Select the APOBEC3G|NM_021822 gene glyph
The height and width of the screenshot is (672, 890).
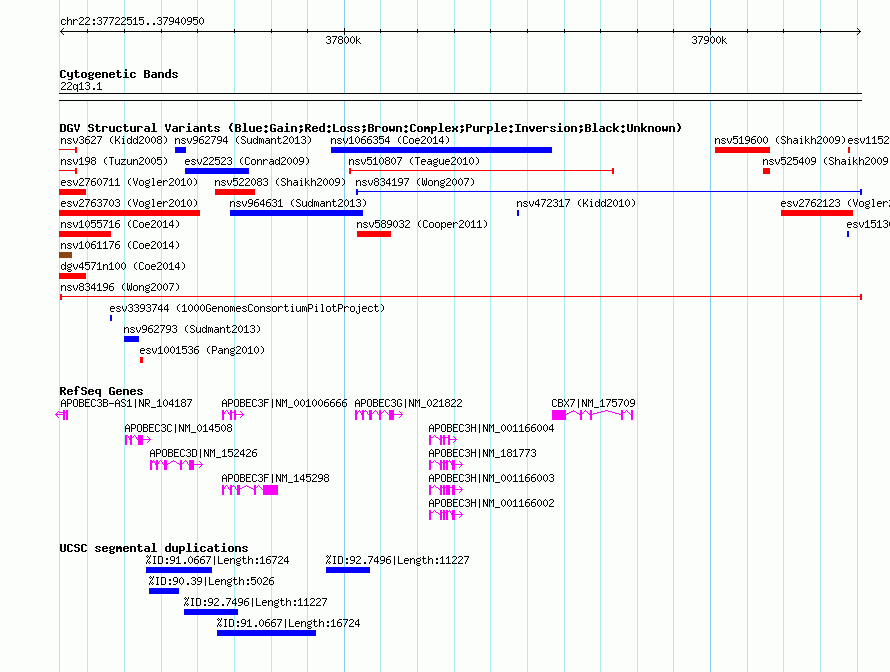(379, 415)
